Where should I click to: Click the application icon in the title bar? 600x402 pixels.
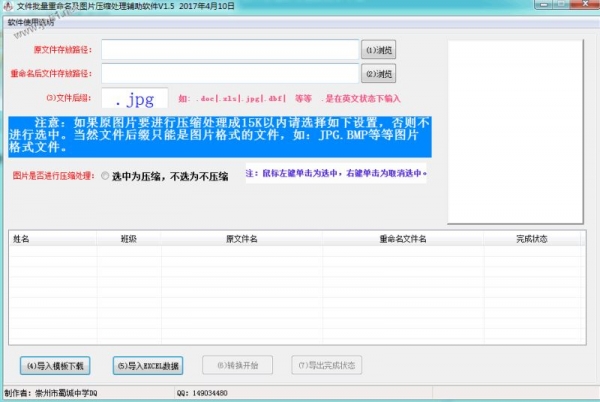(8, 6)
